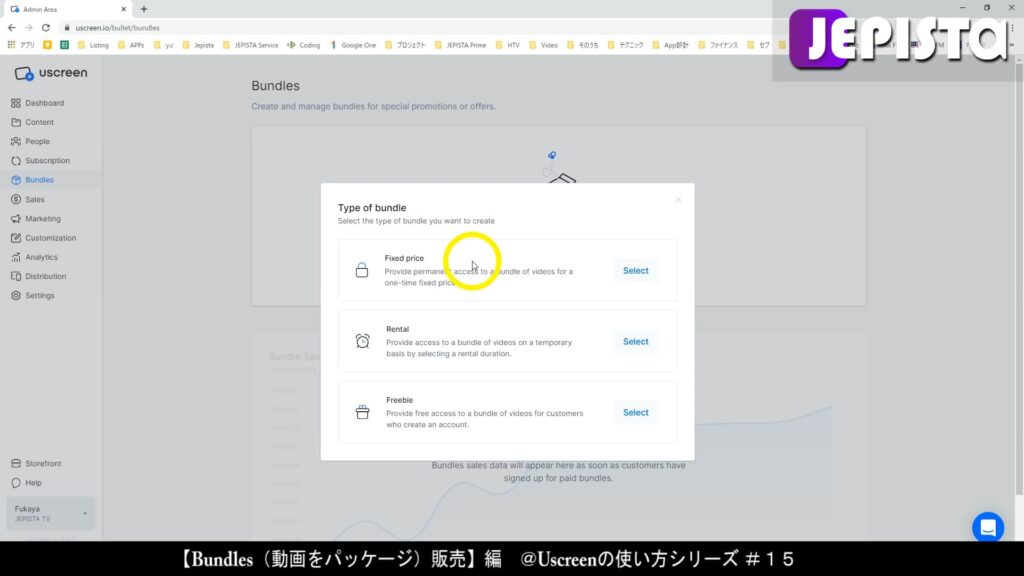The image size is (1024, 576).
Task: Click the Freebie option title
Action: click(400, 400)
